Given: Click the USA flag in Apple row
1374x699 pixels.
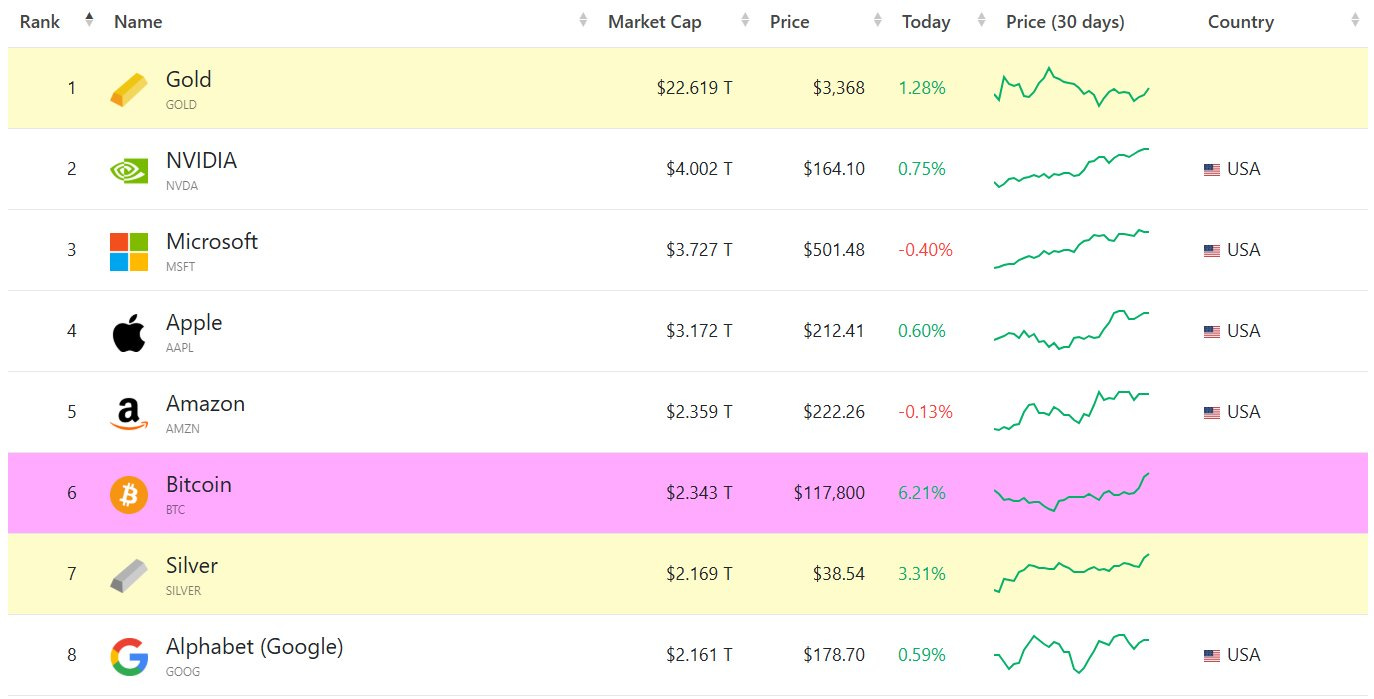Looking at the screenshot, I should coord(1211,332).
